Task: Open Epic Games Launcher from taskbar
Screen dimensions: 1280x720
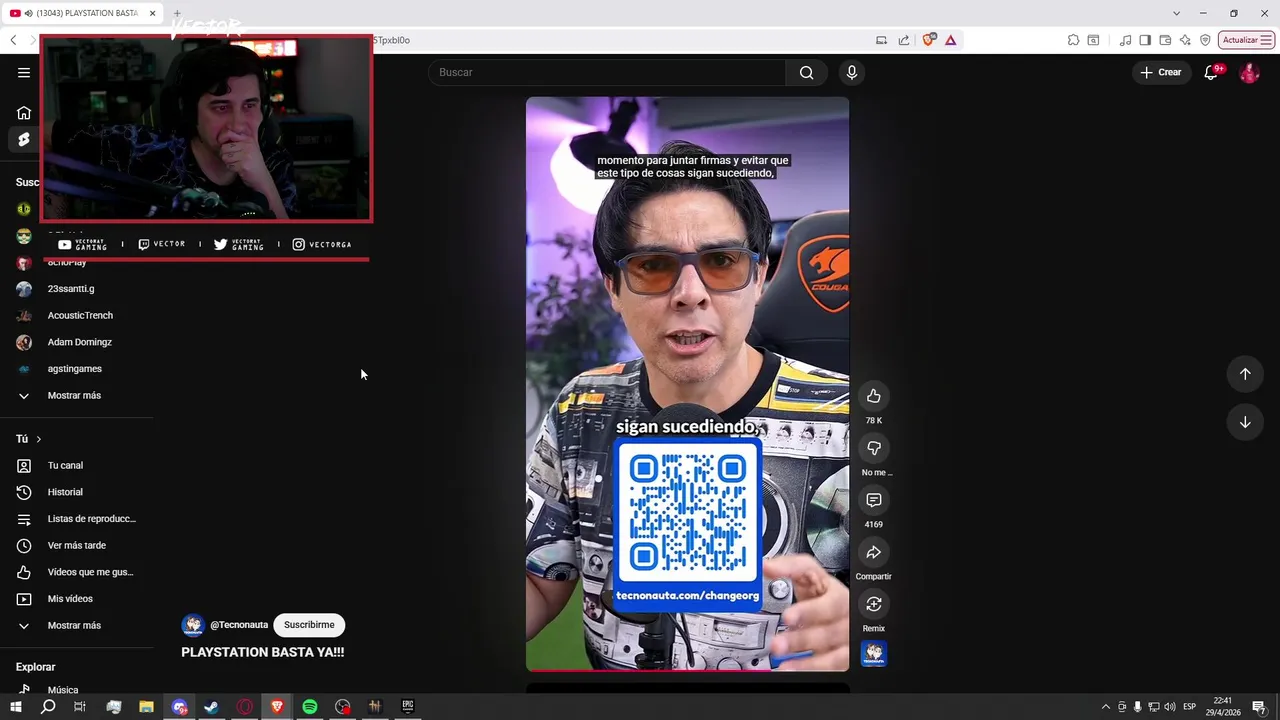Action: click(x=408, y=707)
